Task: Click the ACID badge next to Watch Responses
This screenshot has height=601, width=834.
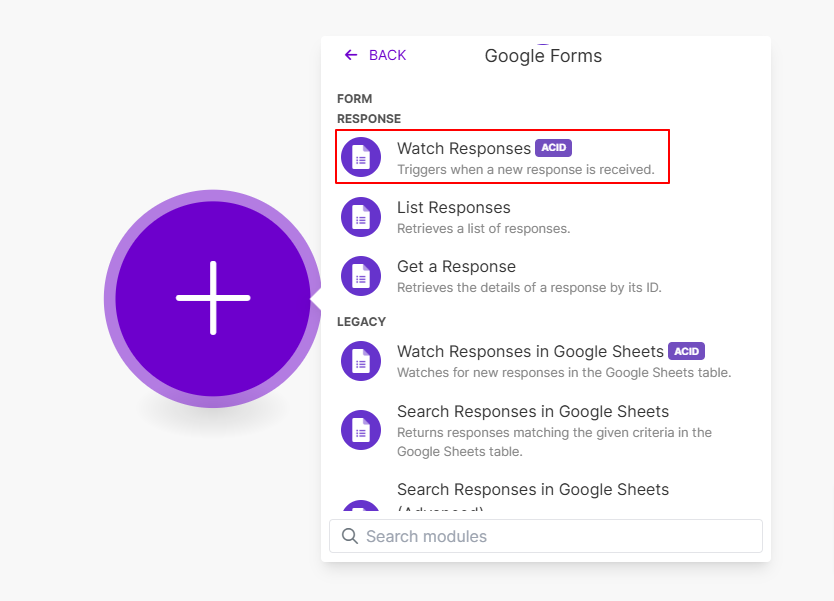Action: pos(554,148)
